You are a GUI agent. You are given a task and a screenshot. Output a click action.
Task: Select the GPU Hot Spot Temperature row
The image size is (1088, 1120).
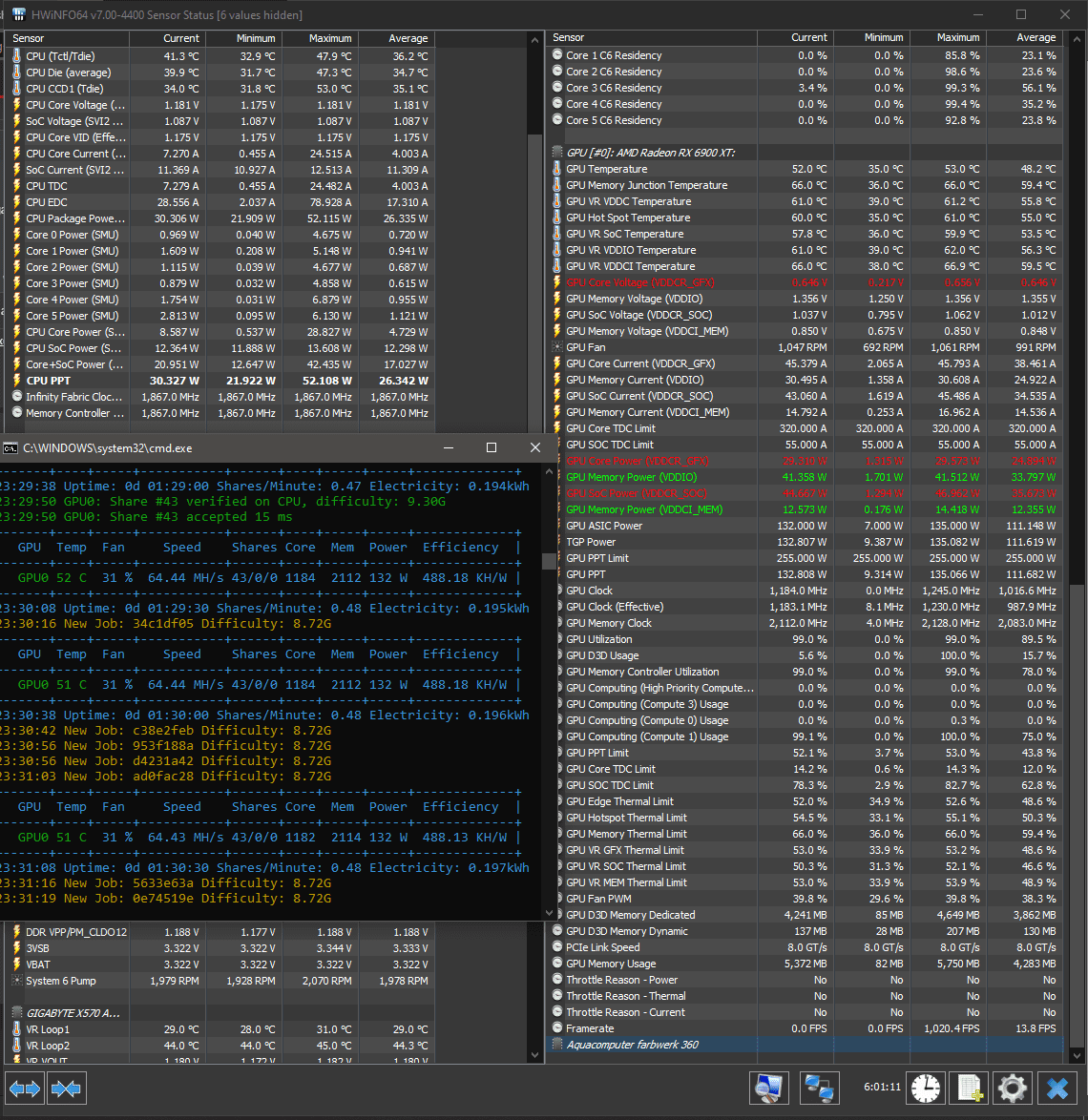coord(806,218)
